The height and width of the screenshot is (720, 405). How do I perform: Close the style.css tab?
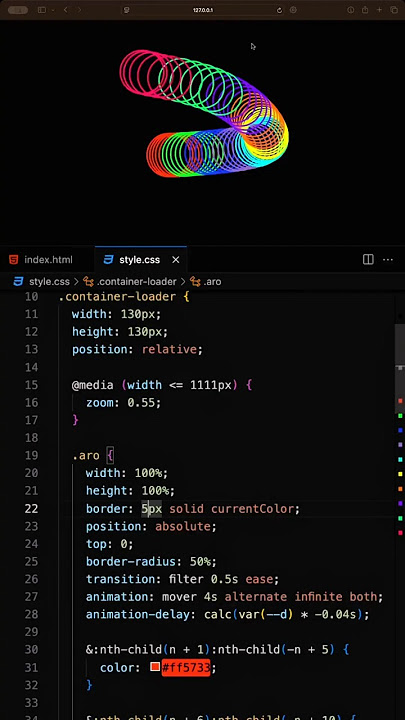point(175,260)
